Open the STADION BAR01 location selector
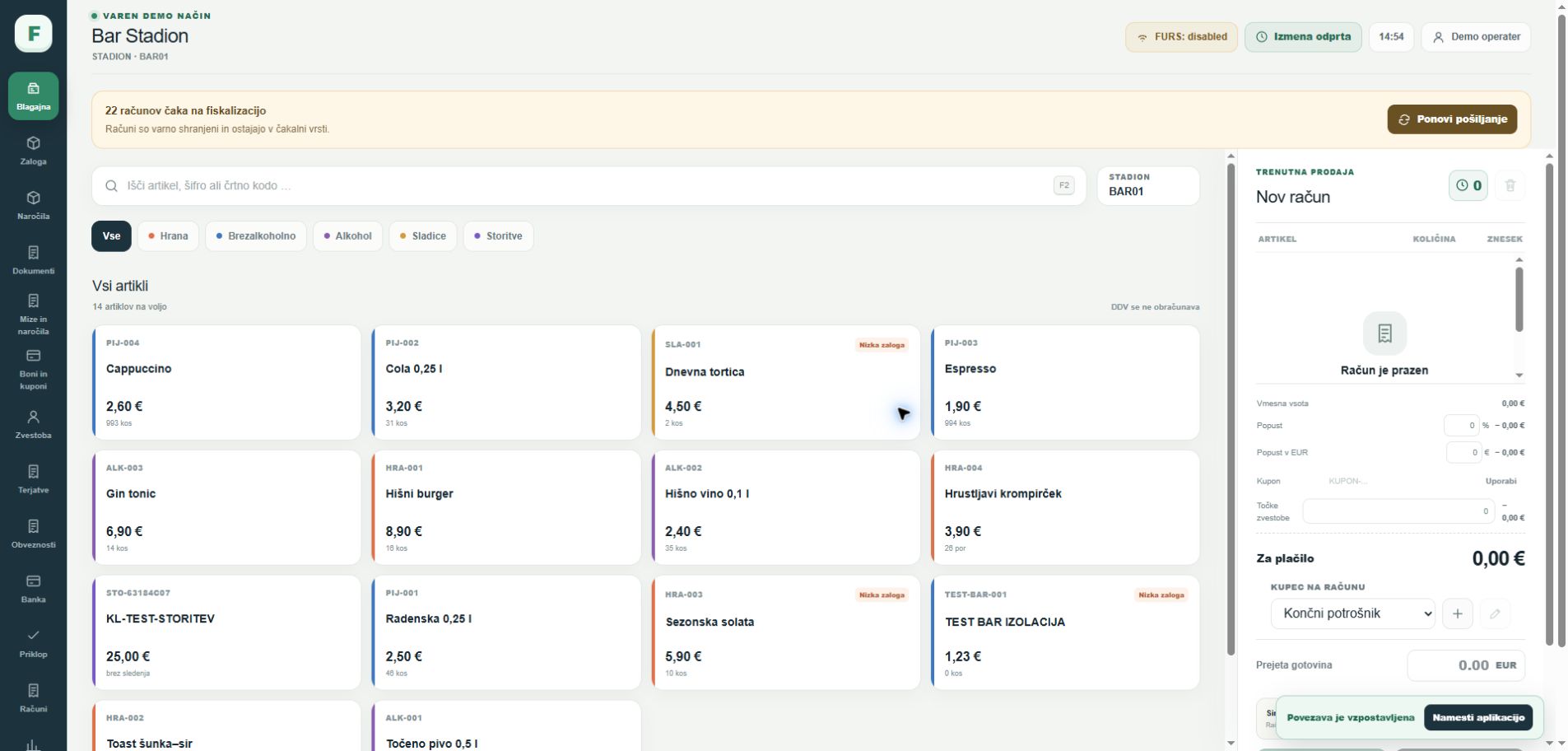 [1148, 186]
